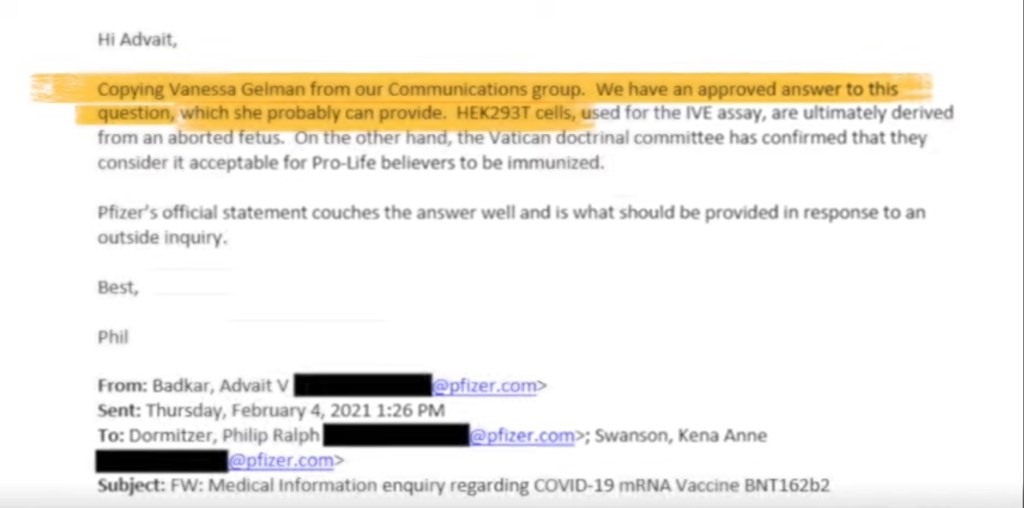Screen dimensions: 1024x508
Task: Click the bold "Subject:" header label
Action: 130,486
